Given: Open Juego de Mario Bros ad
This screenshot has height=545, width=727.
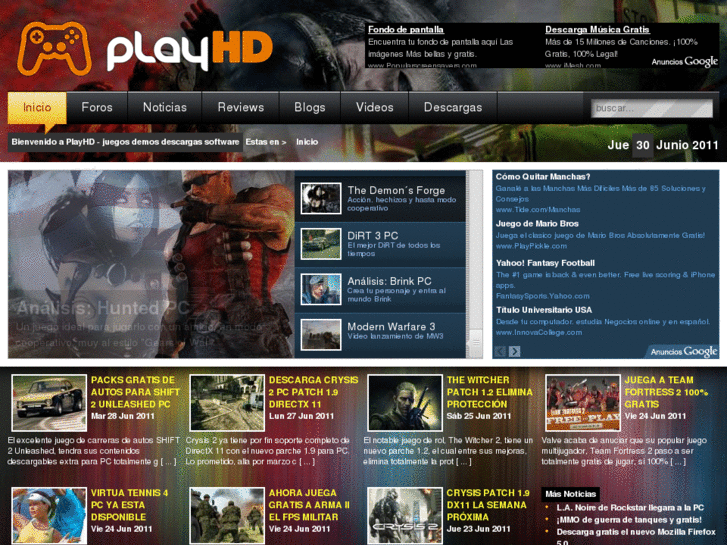Looking at the screenshot, I should tap(537, 224).
